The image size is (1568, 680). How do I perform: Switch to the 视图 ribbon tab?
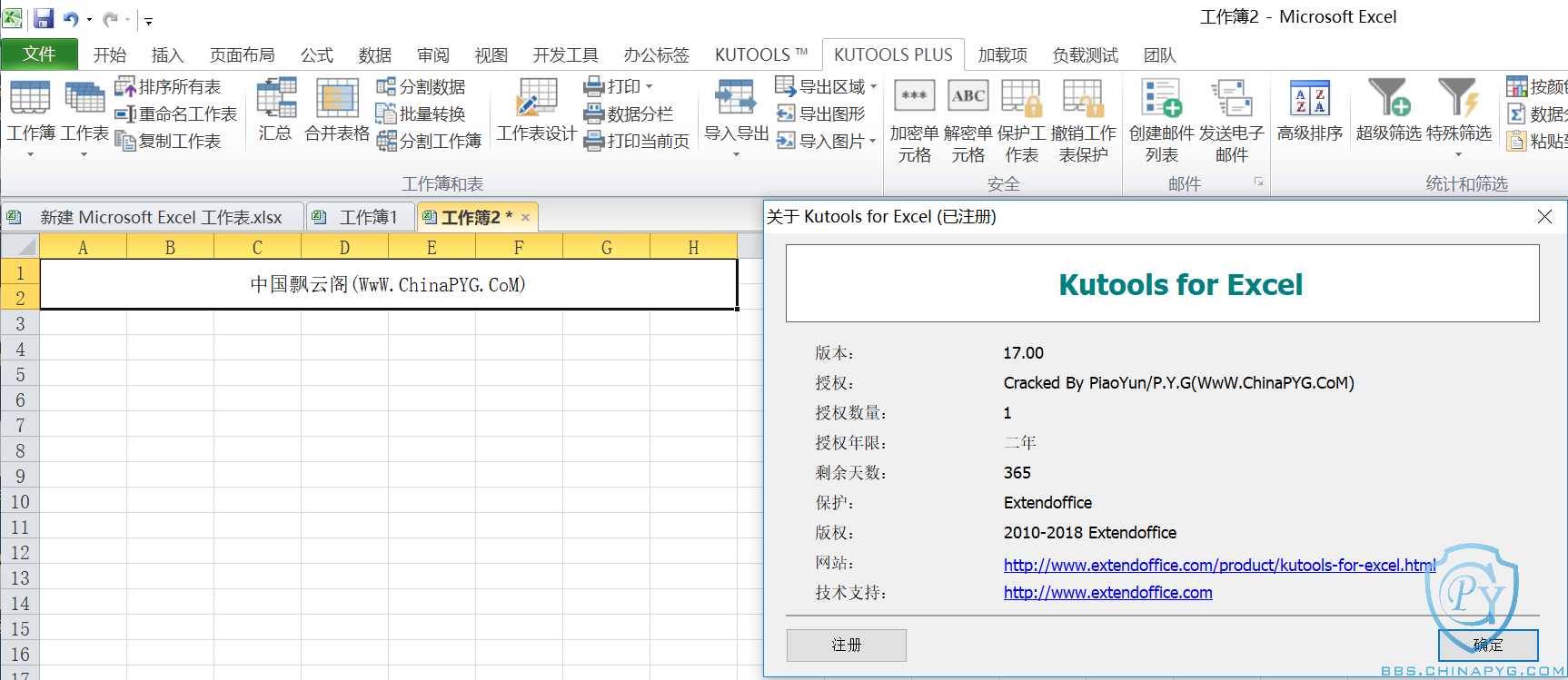pyautogui.click(x=491, y=55)
